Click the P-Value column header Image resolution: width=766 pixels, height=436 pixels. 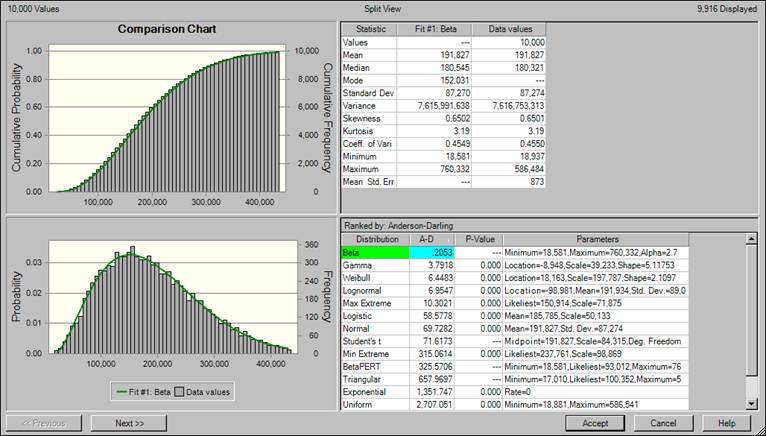(x=479, y=240)
